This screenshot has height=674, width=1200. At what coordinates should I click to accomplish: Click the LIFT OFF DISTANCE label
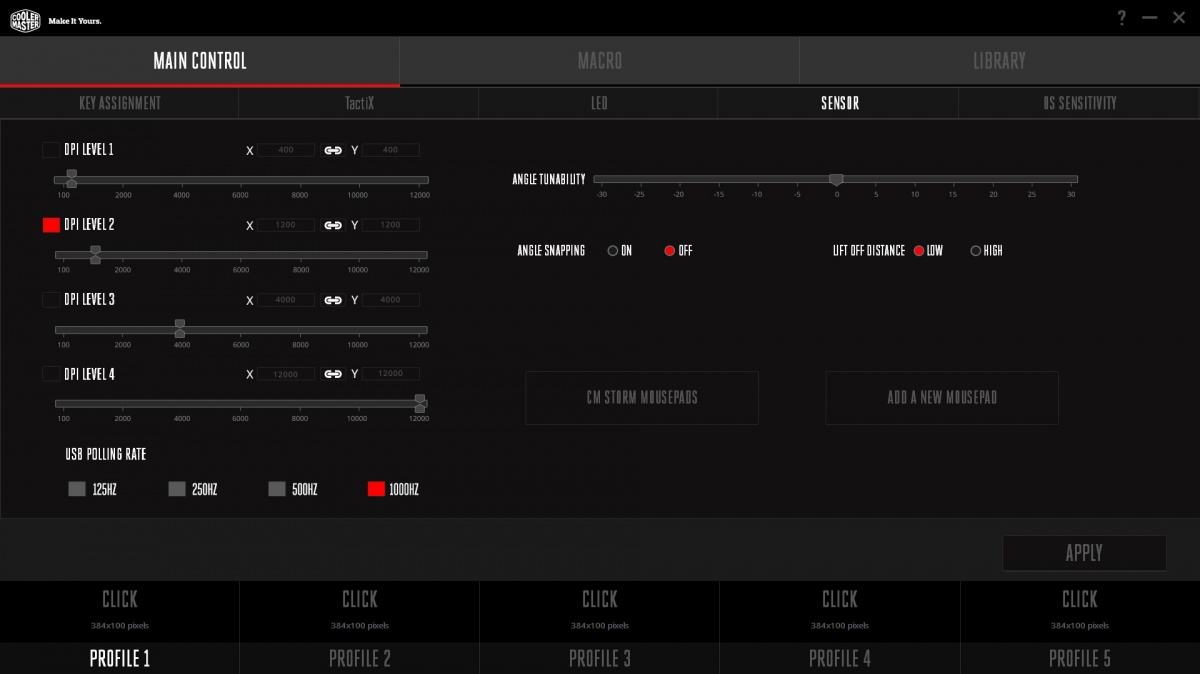click(869, 251)
